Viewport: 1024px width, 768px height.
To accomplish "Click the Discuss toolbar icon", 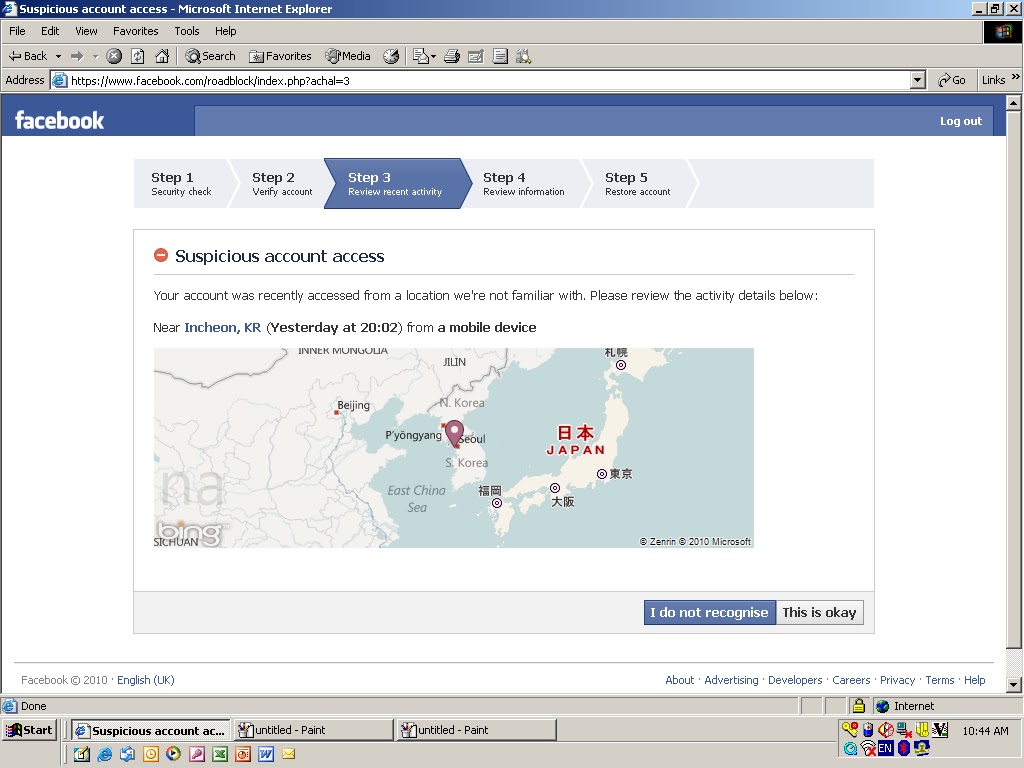I will click(500, 56).
